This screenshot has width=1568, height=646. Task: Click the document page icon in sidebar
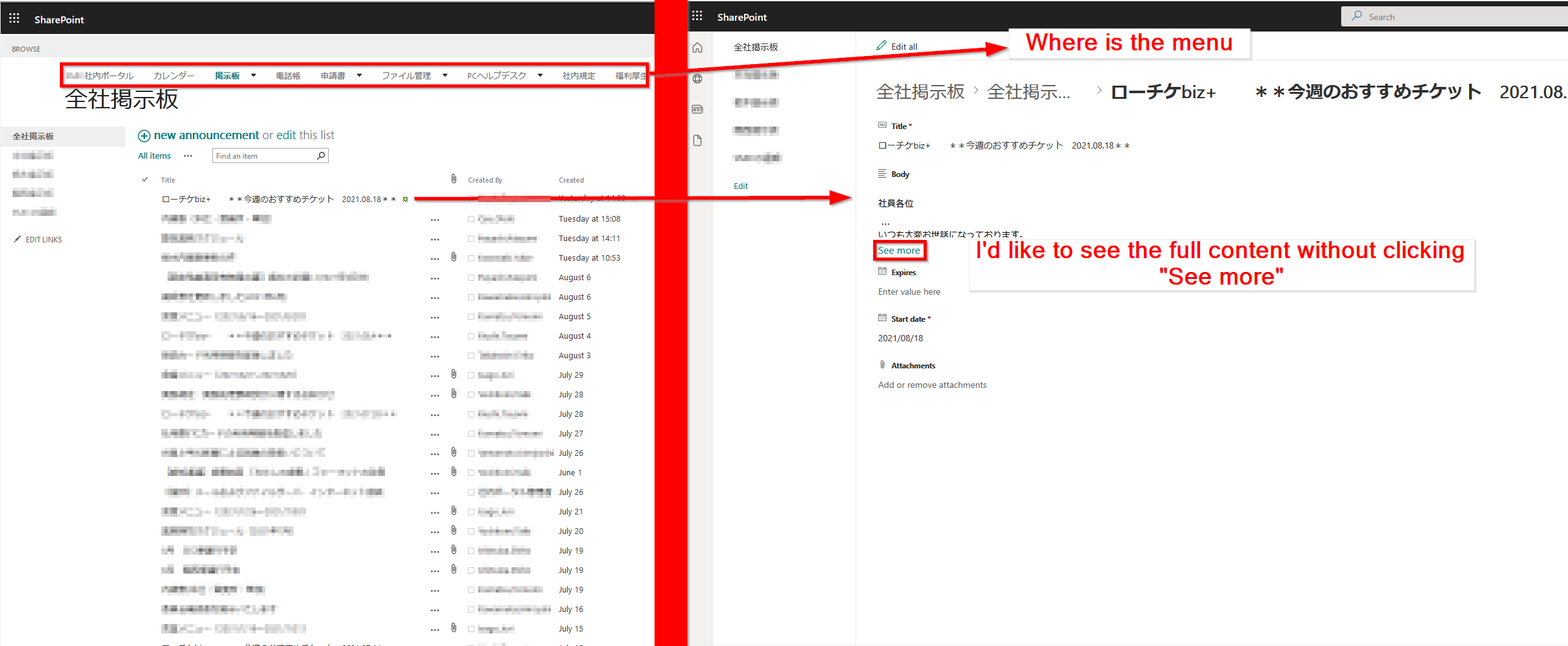pos(697,140)
